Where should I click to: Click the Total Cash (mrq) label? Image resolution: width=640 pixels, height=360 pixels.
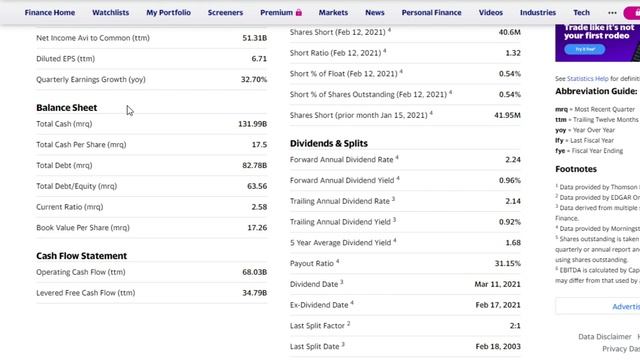click(64, 124)
